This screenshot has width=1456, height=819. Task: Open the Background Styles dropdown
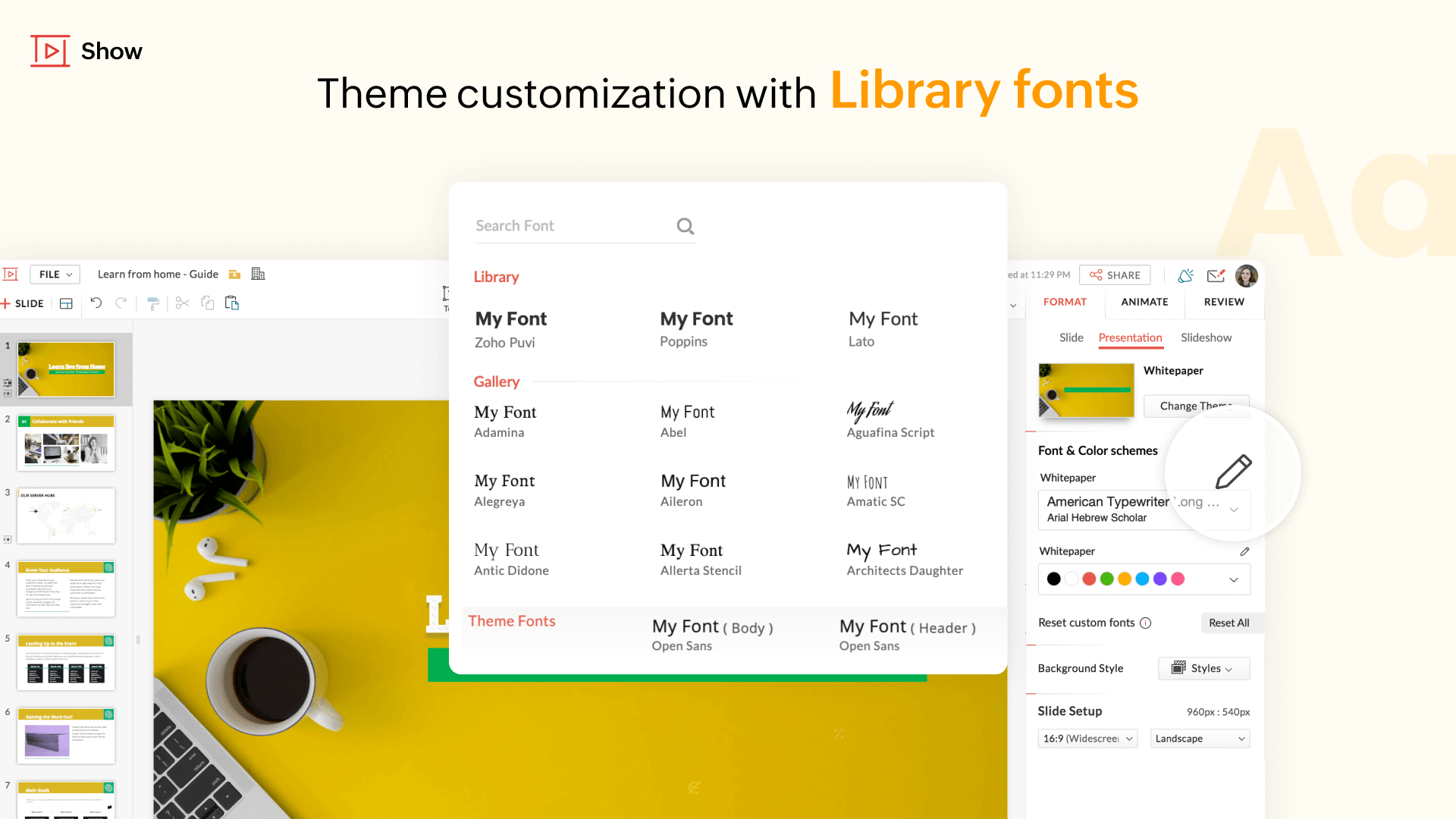[1203, 668]
